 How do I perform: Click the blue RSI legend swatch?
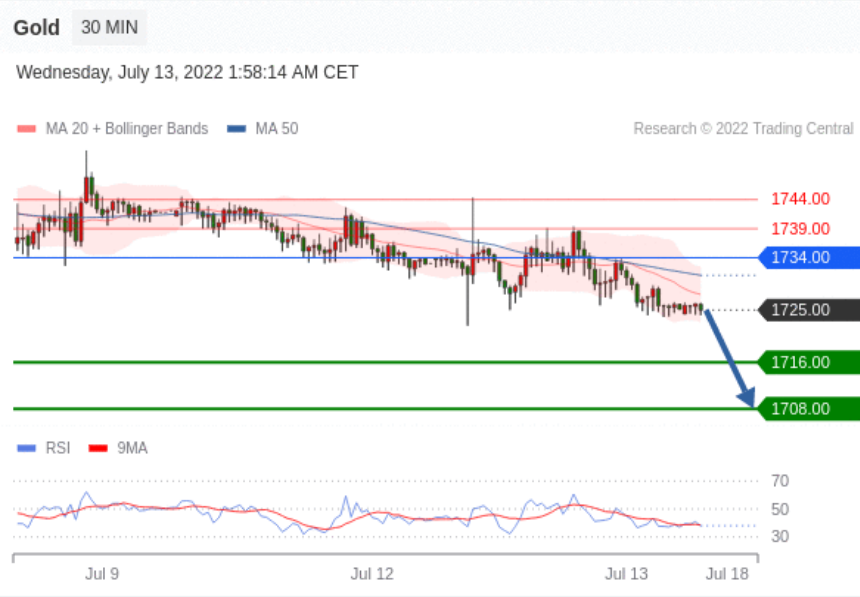click(x=26, y=448)
